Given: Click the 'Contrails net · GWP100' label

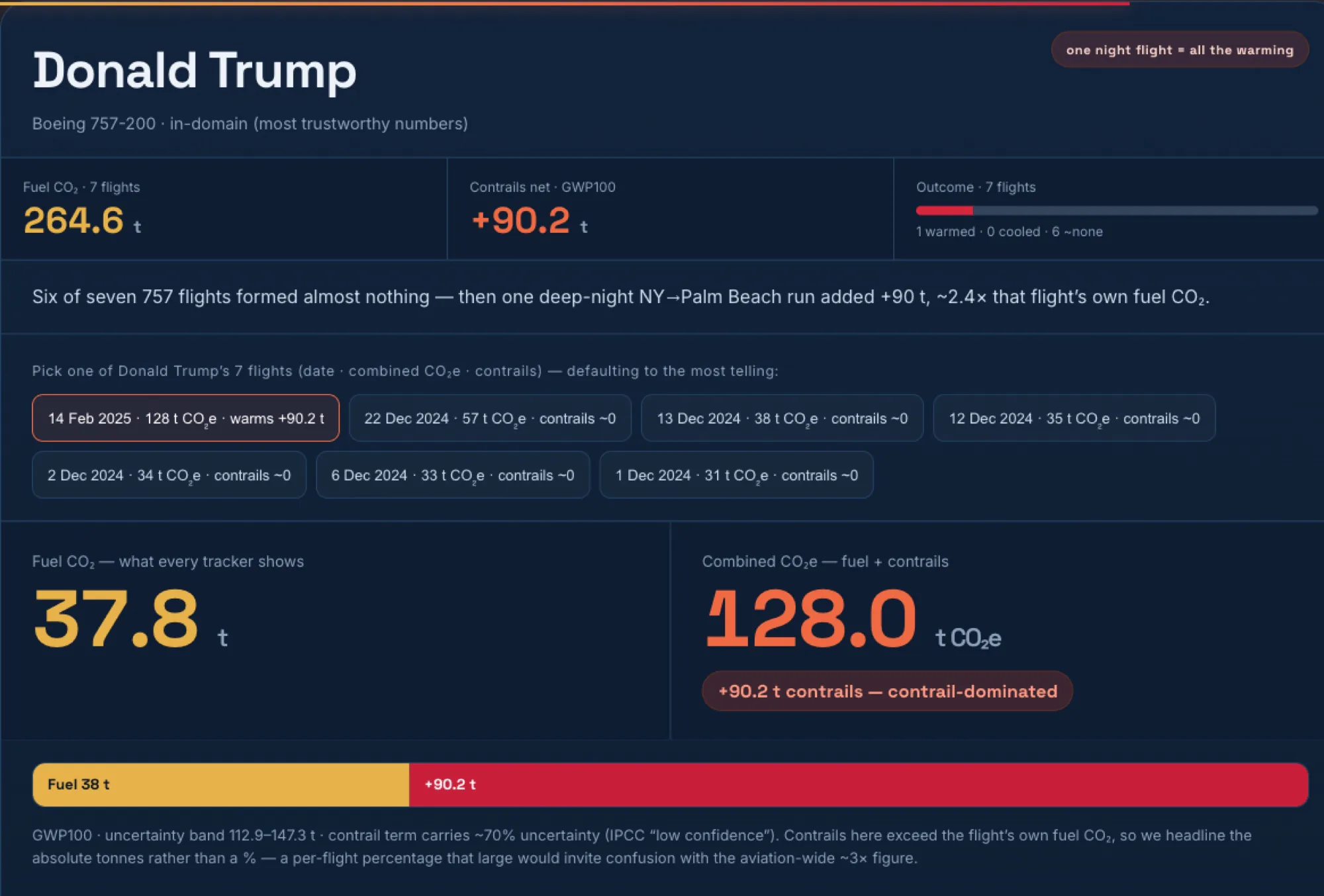Looking at the screenshot, I should [543, 187].
